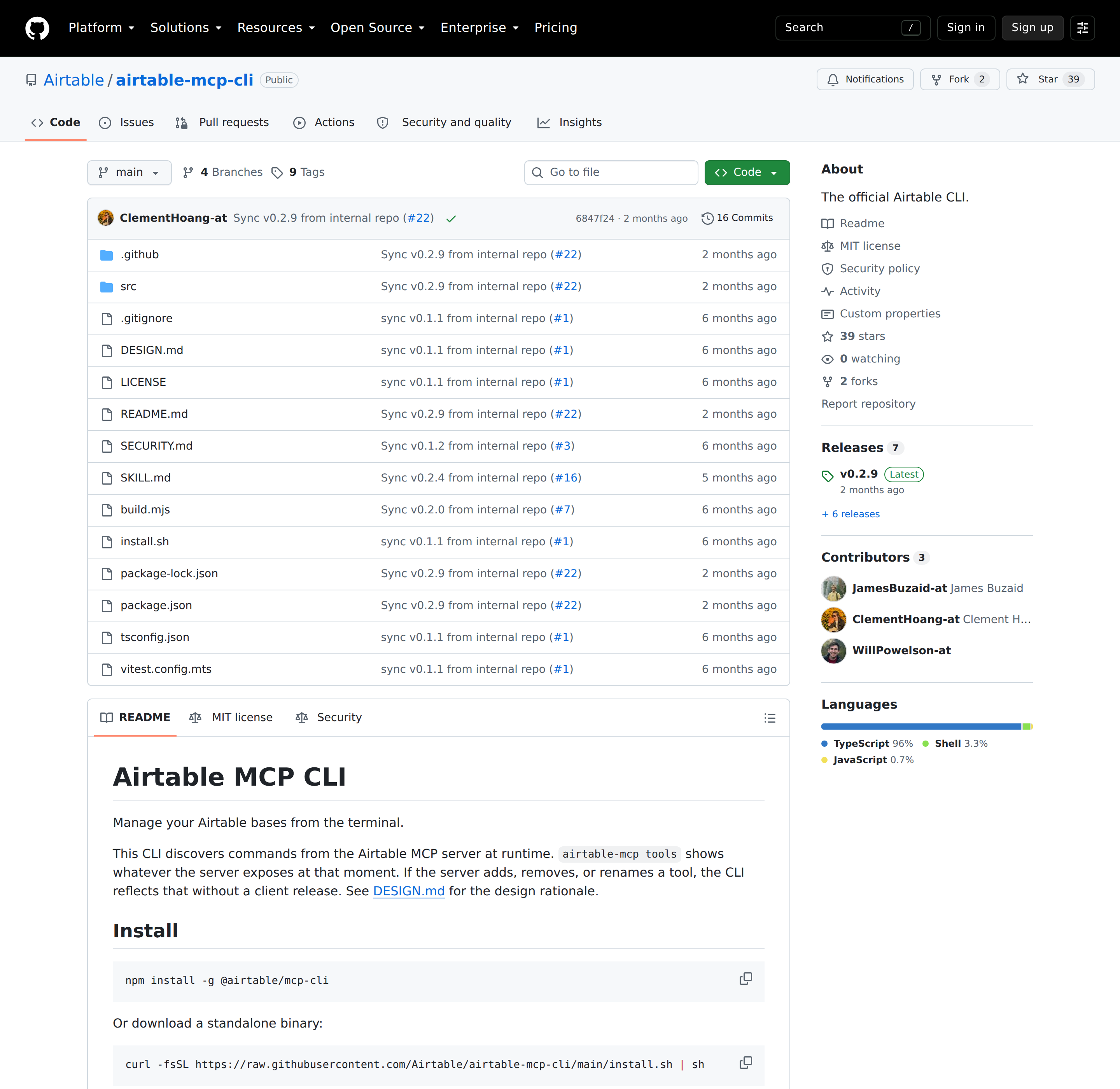1120x1089 pixels.
Task: Open the SKILL.md file
Action: 145,478
